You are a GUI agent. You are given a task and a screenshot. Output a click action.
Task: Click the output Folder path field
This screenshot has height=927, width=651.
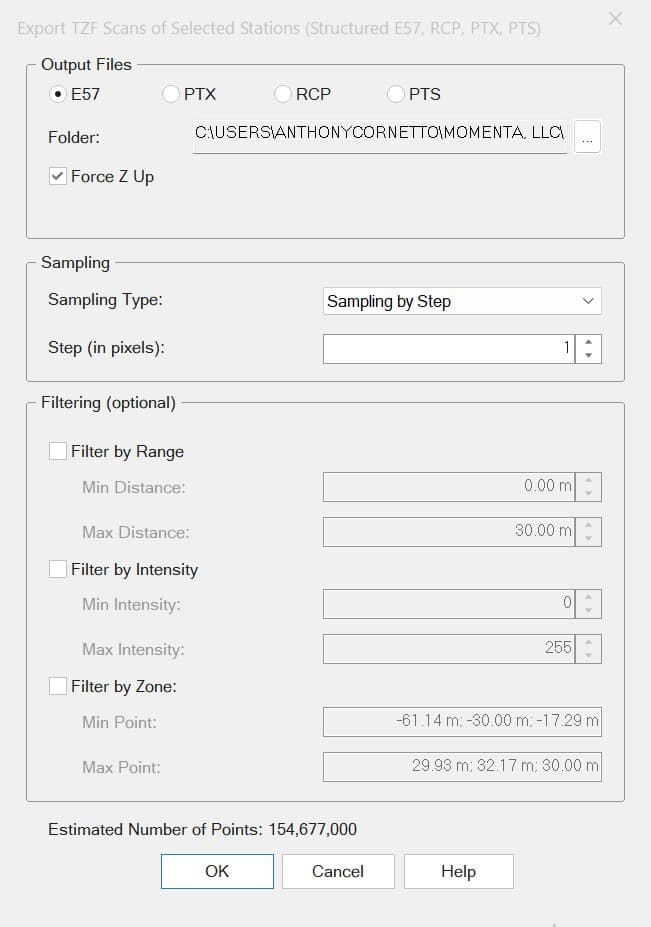380,133
